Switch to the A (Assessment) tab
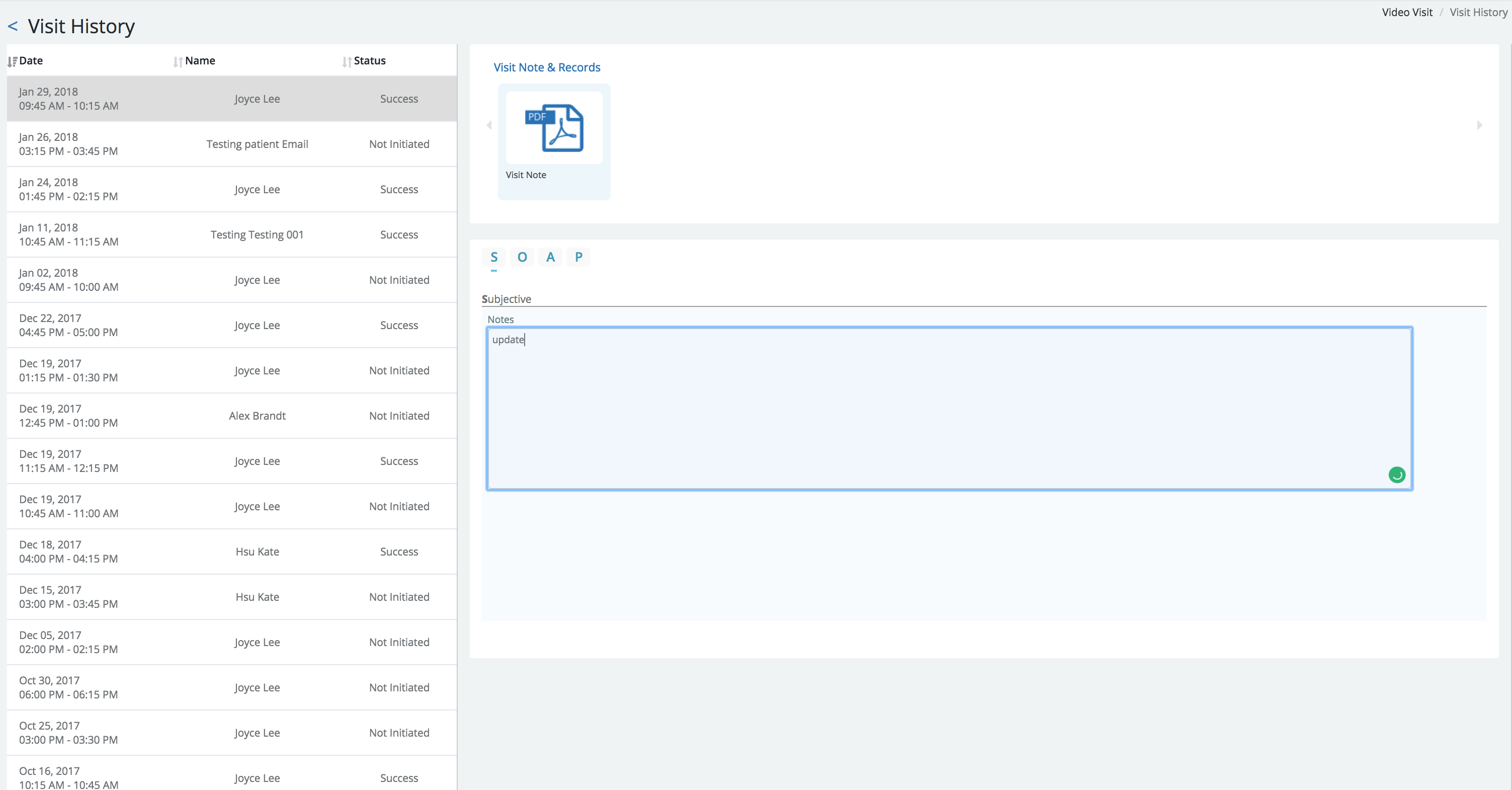The image size is (1512, 790). coord(550,257)
